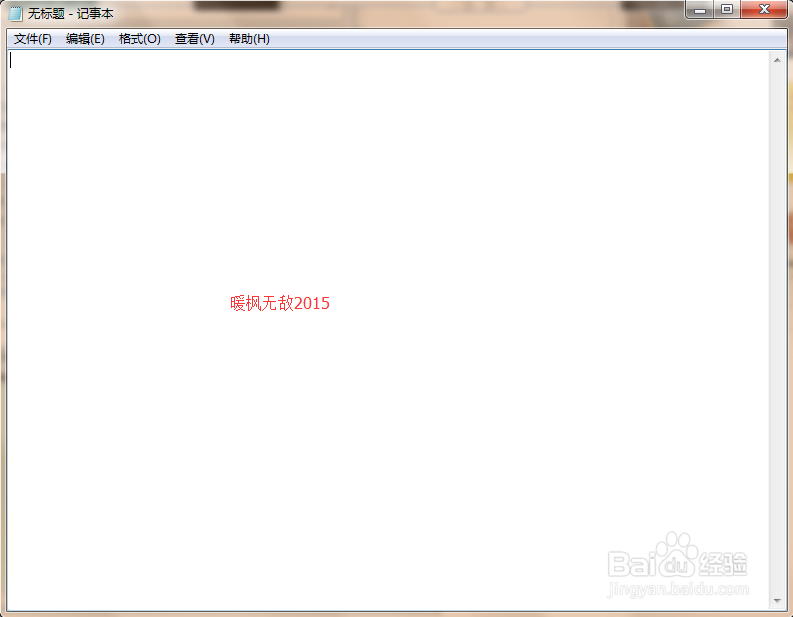Open the 编辑(E) menu
Viewport: 793px width, 617px height.
click(85, 39)
